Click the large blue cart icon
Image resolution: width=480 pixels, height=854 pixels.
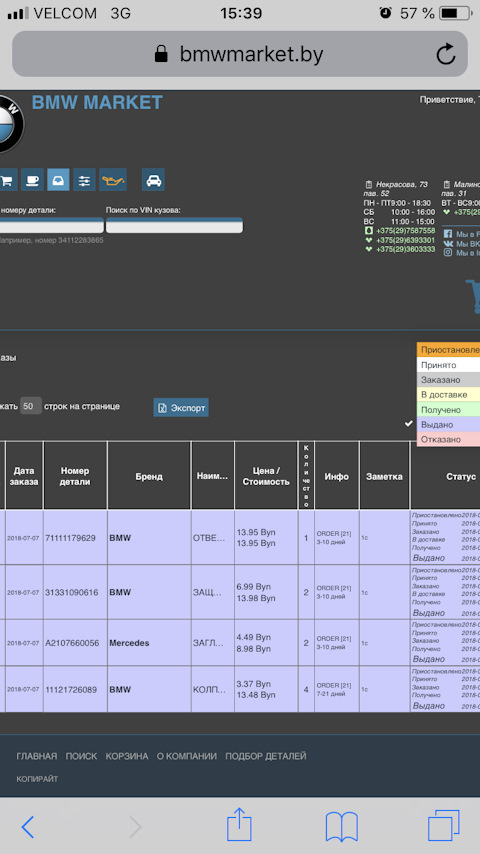point(473,297)
